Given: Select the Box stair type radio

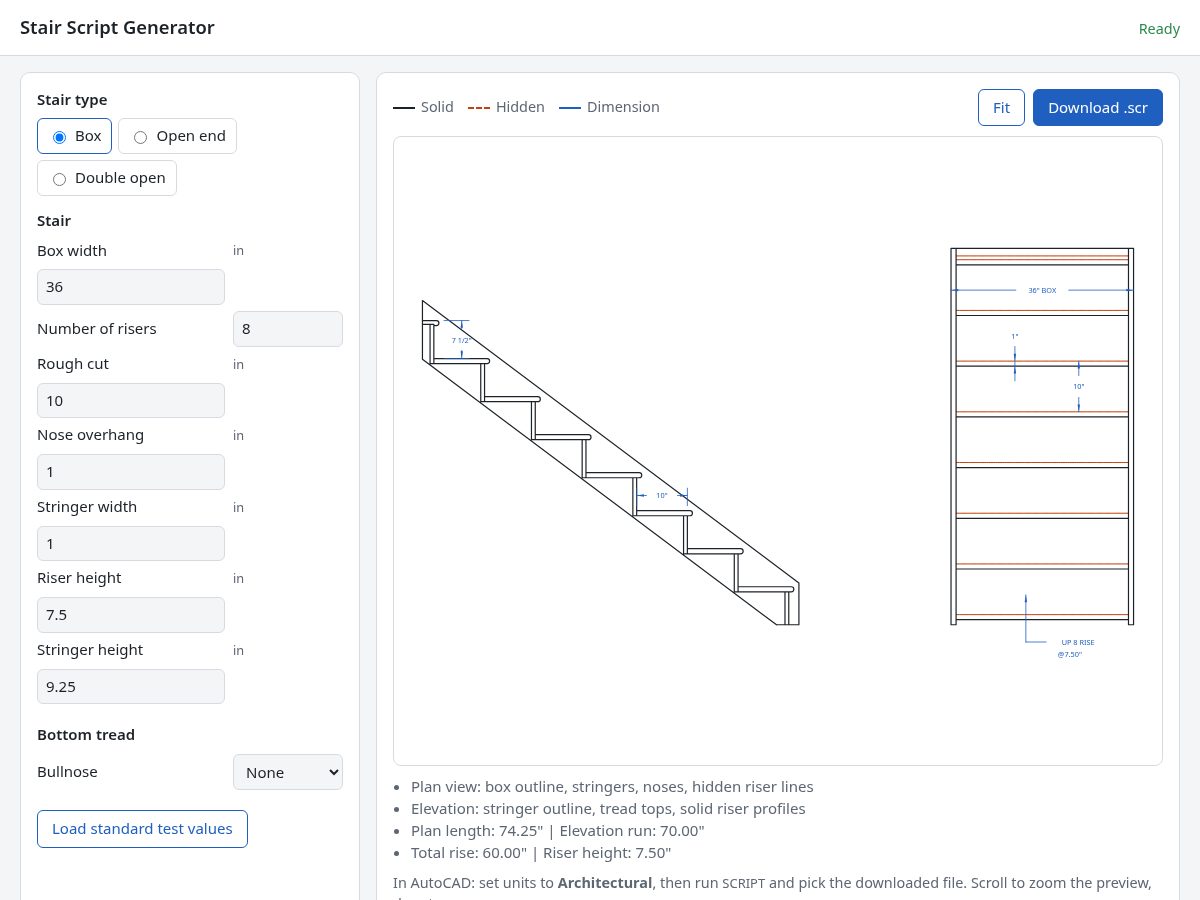Looking at the screenshot, I should click(74, 136).
